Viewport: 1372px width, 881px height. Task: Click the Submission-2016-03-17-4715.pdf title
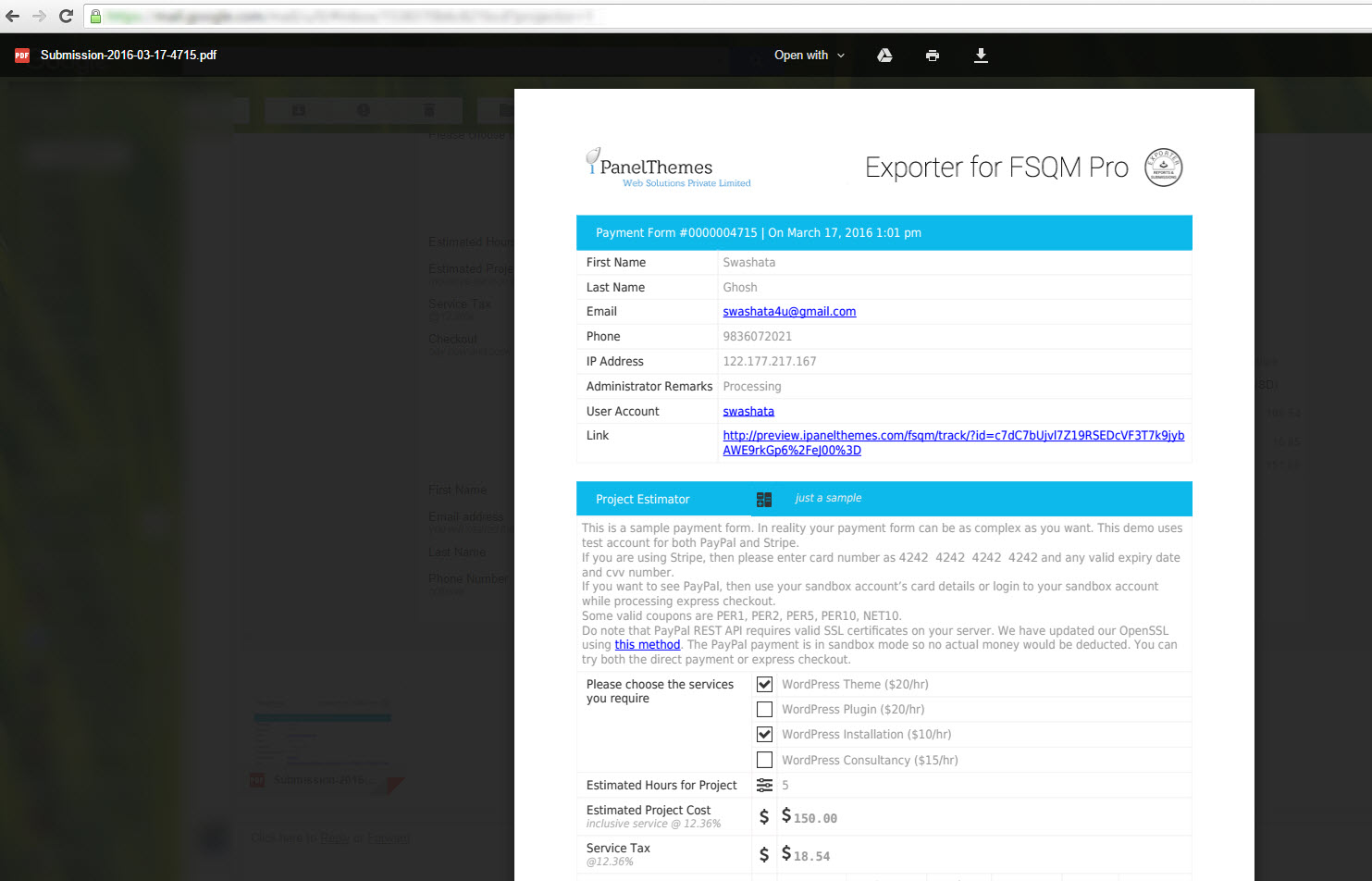coord(129,56)
